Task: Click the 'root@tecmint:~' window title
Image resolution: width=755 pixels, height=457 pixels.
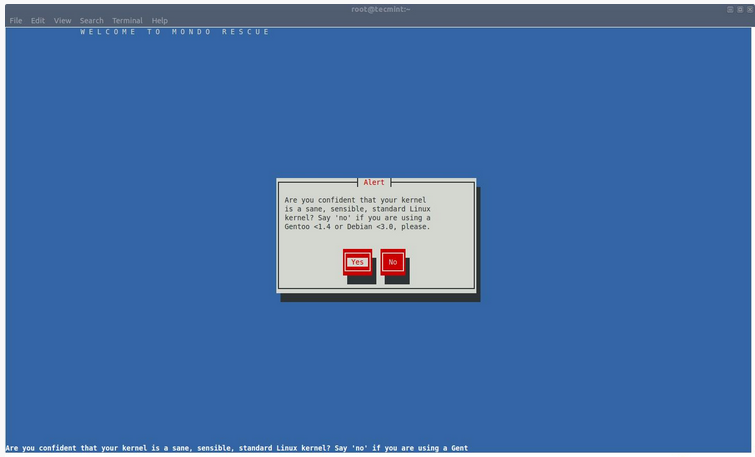Action: click(380, 9)
